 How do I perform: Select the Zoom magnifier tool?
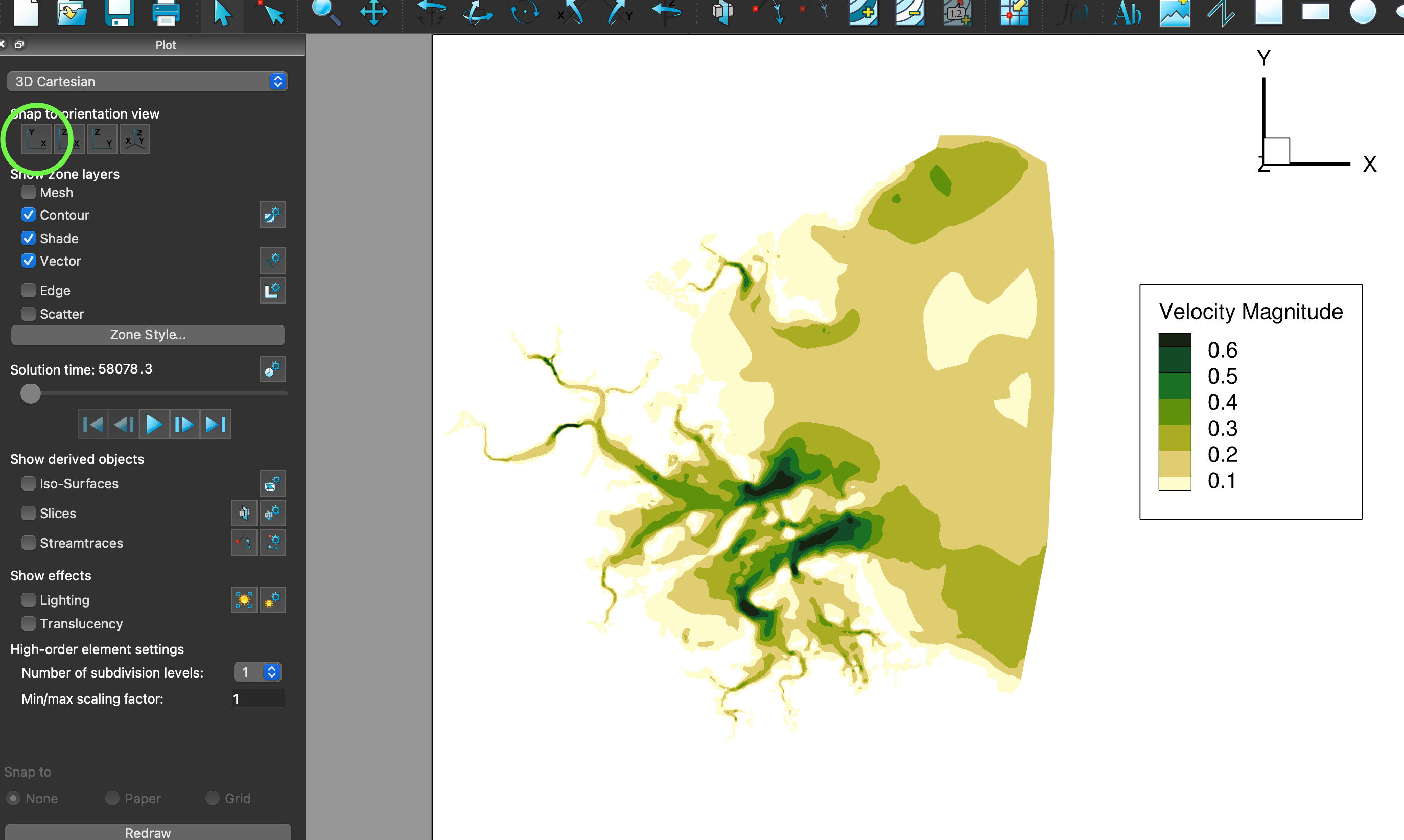[326, 12]
